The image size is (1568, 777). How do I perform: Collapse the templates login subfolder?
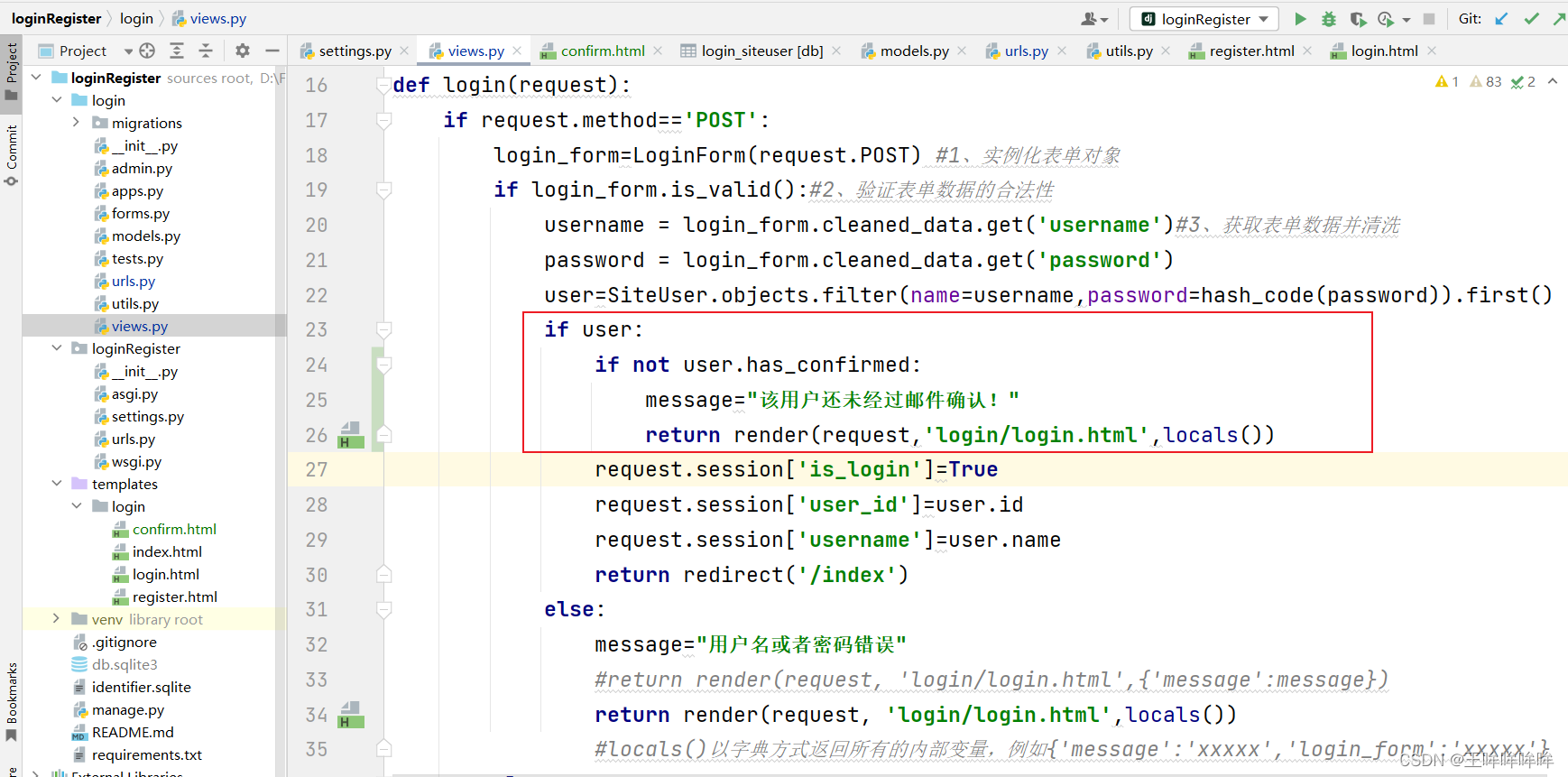77,506
